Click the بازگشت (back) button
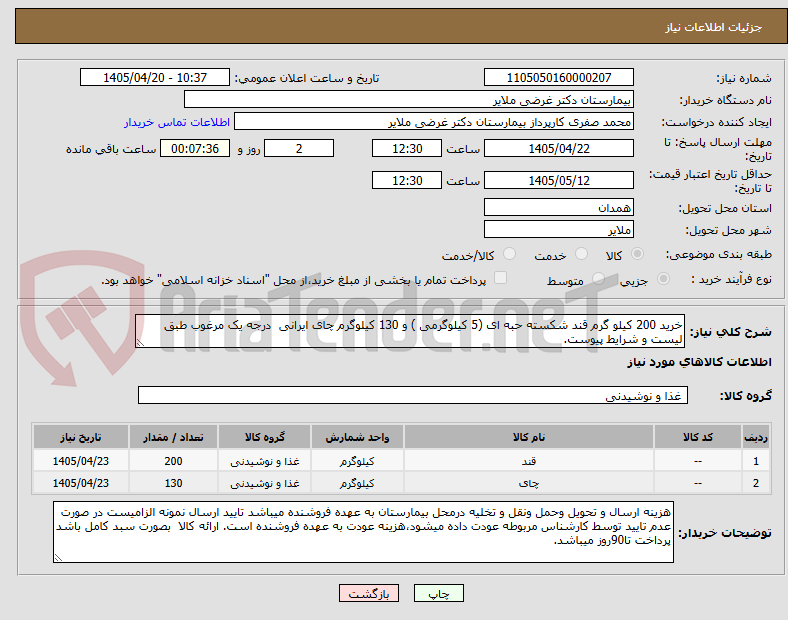Screen dimensions: 788x620 pos(369,593)
